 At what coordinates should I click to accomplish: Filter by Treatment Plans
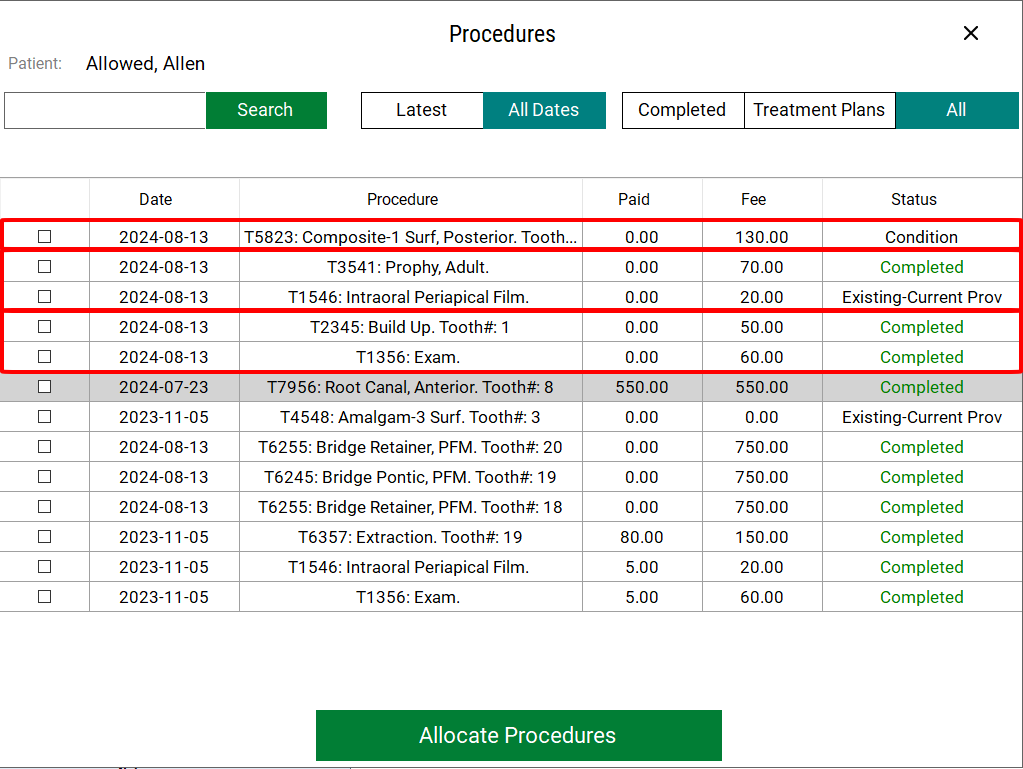click(x=818, y=110)
